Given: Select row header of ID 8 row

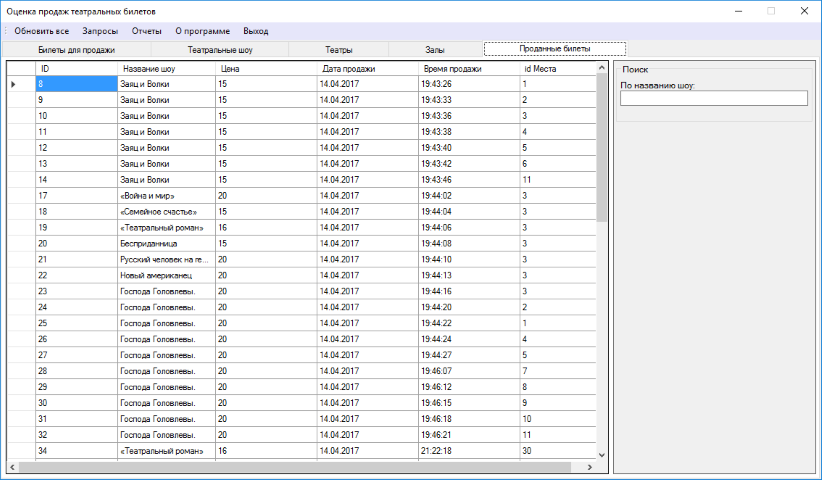Looking at the screenshot, I should (x=20, y=84).
